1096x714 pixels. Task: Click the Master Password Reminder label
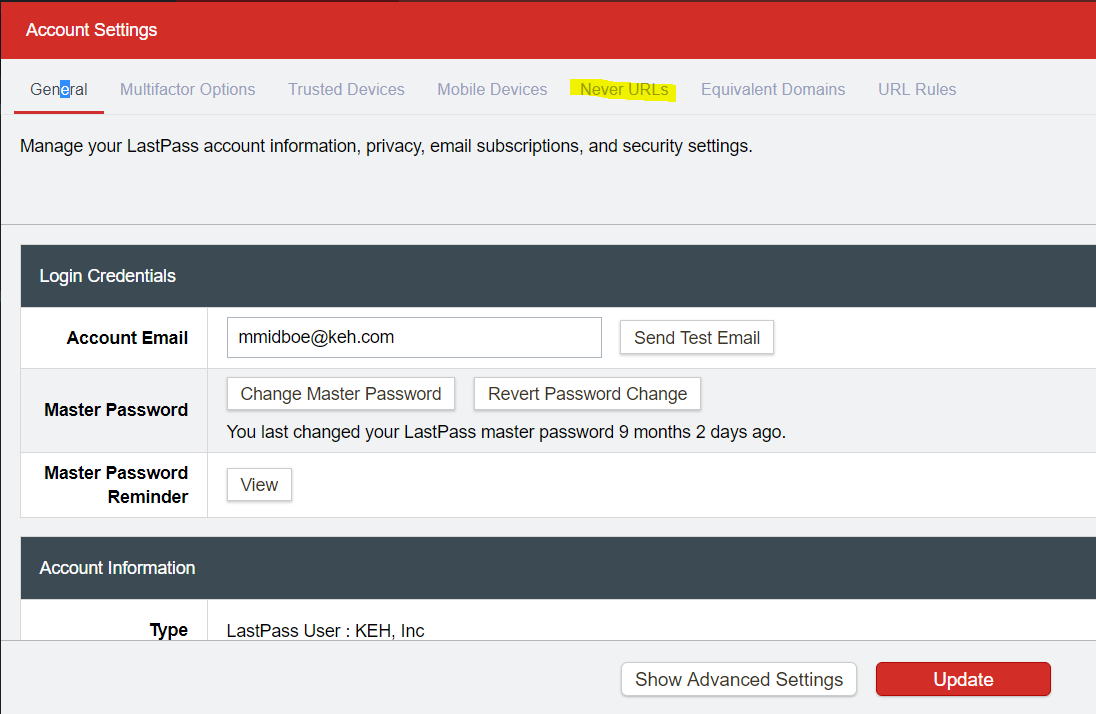pos(116,485)
